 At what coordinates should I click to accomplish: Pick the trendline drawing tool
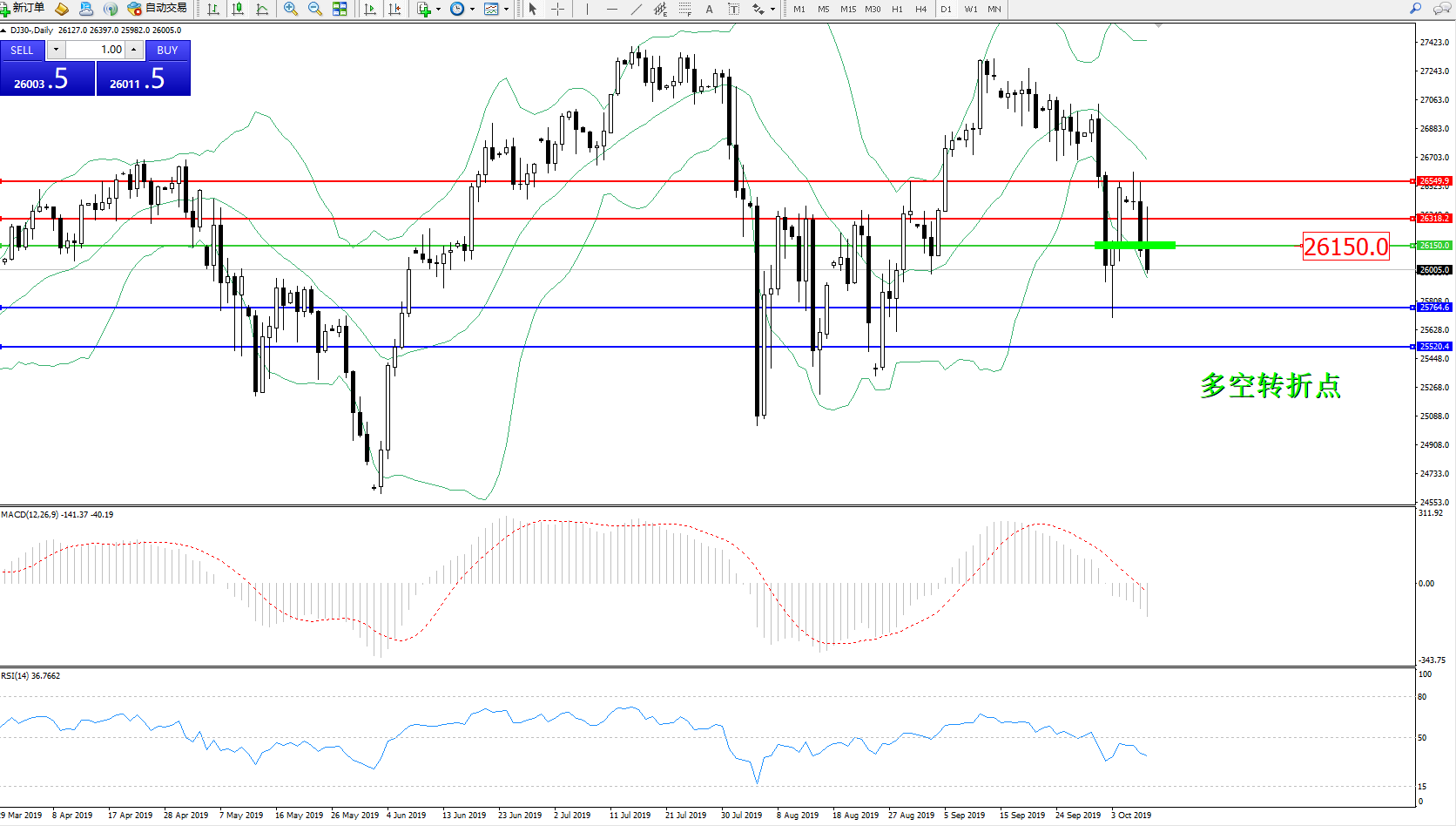[637, 9]
